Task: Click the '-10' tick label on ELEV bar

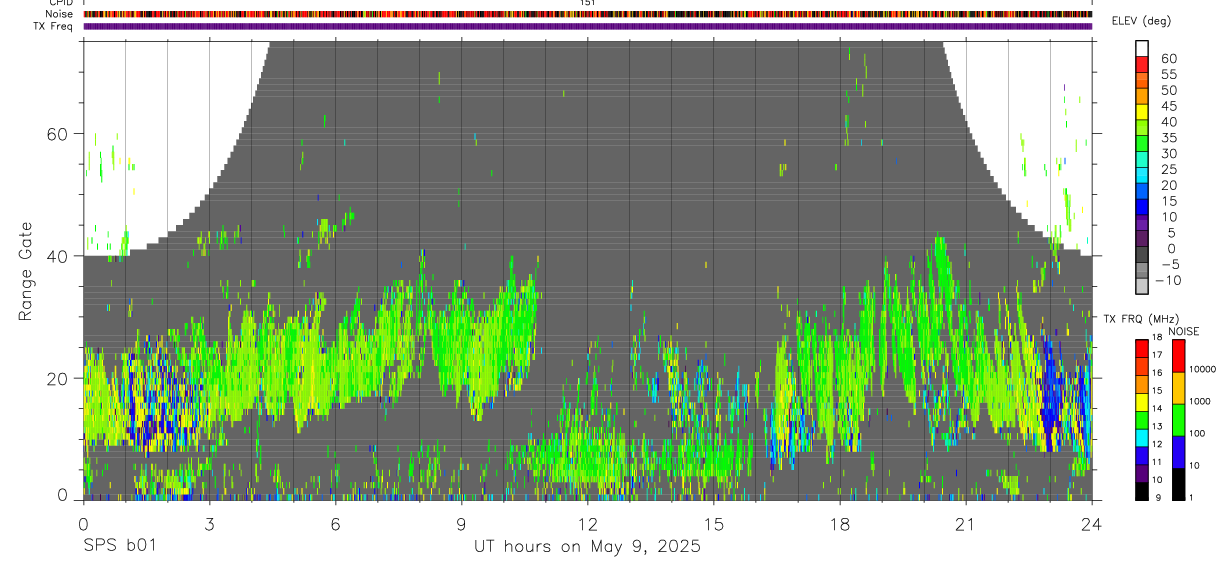Action: pos(1167,280)
